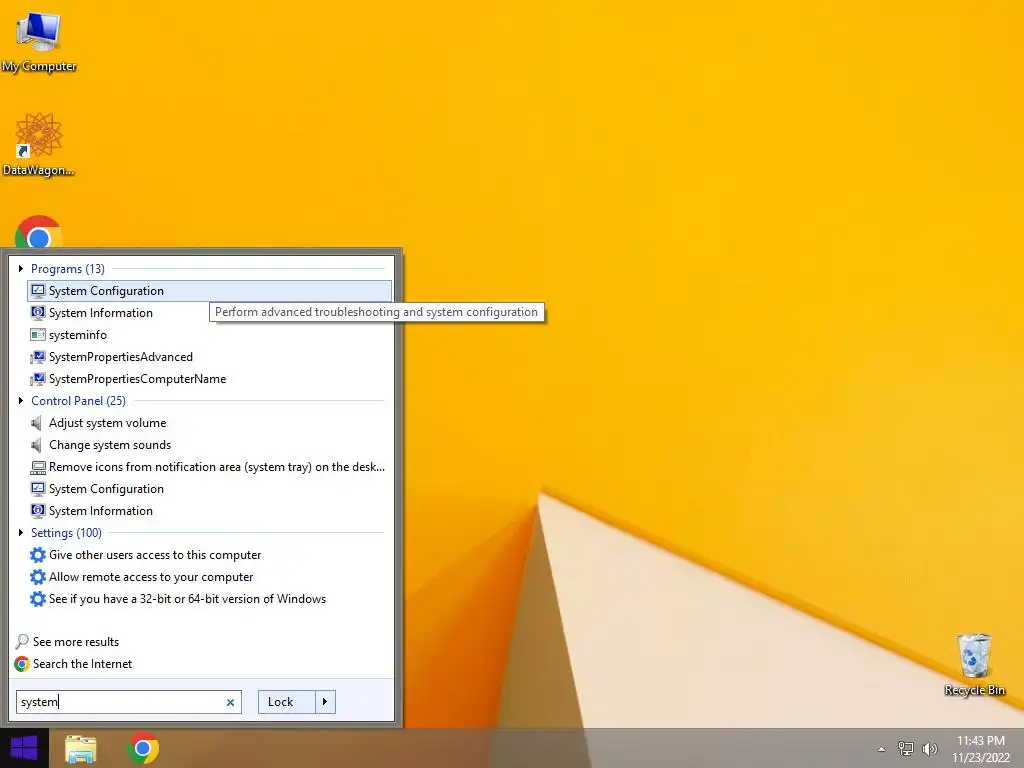The image size is (1024, 768).
Task: Click the magnifier icon beside See more results
Action: pos(22,642)
